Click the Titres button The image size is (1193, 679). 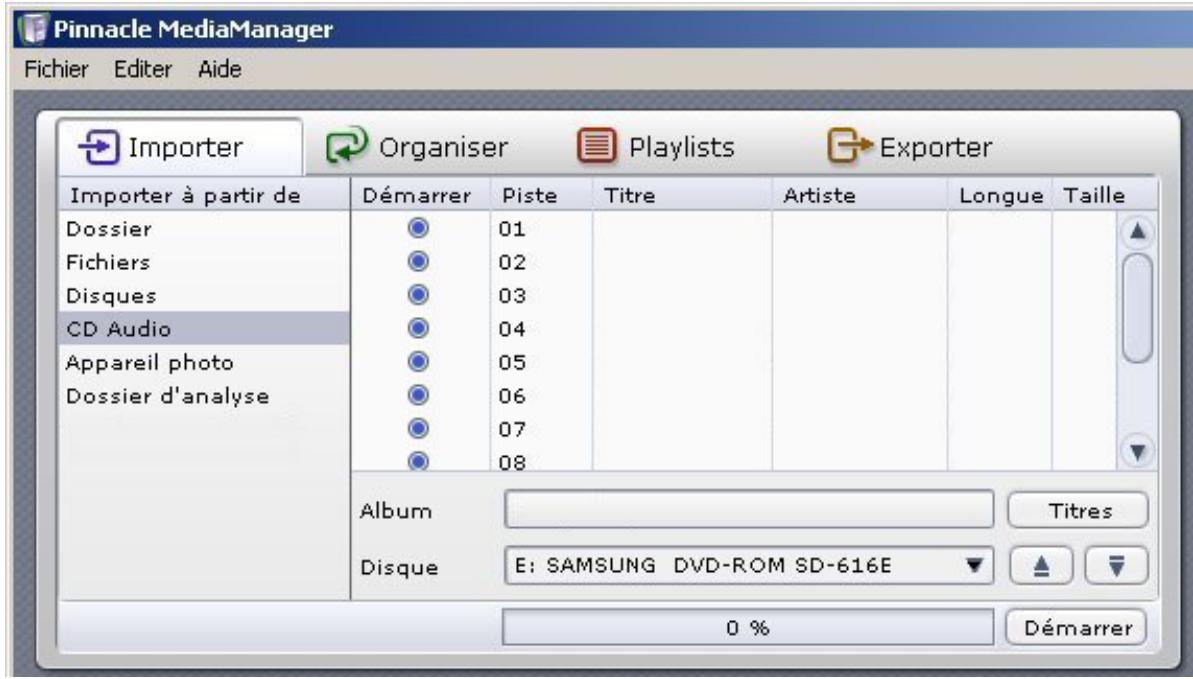1078,511
